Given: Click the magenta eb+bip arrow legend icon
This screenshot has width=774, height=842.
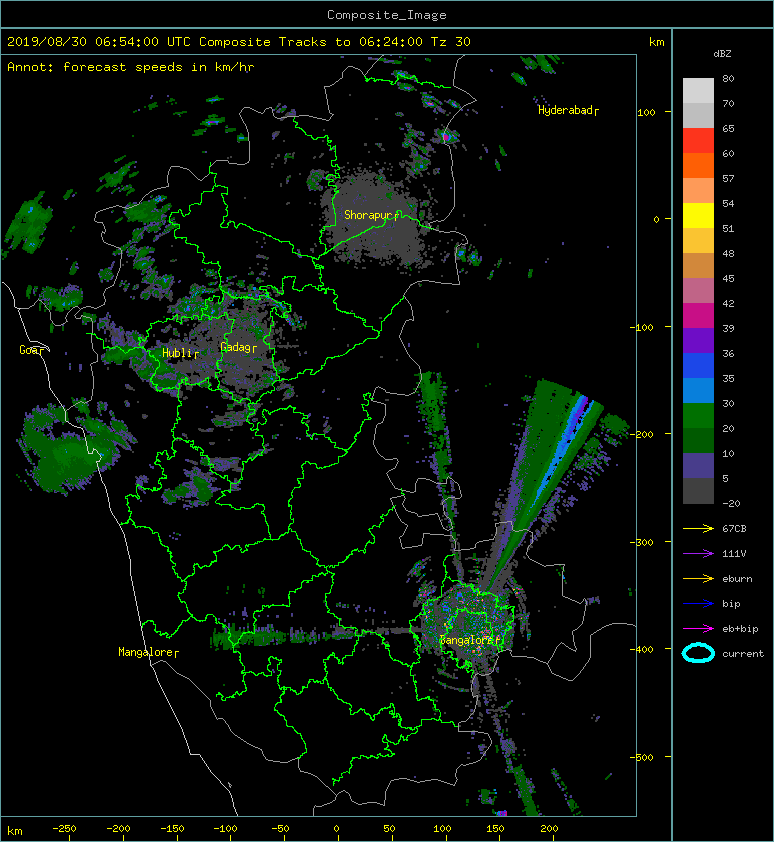Looking at the screenshot, I should pyautogui.click(x=698, y=628).
